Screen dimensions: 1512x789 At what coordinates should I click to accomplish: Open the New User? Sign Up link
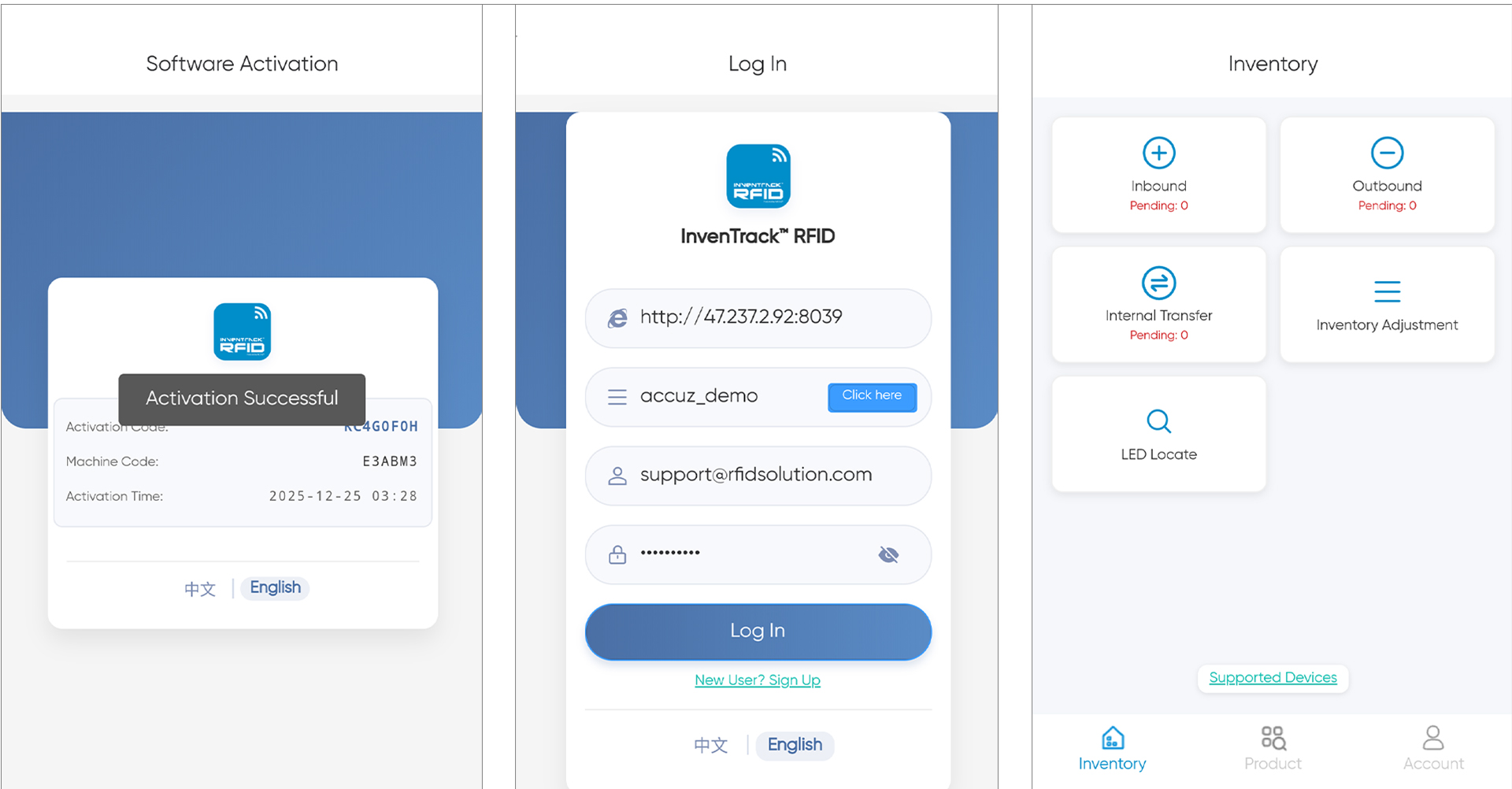point(758,680)
